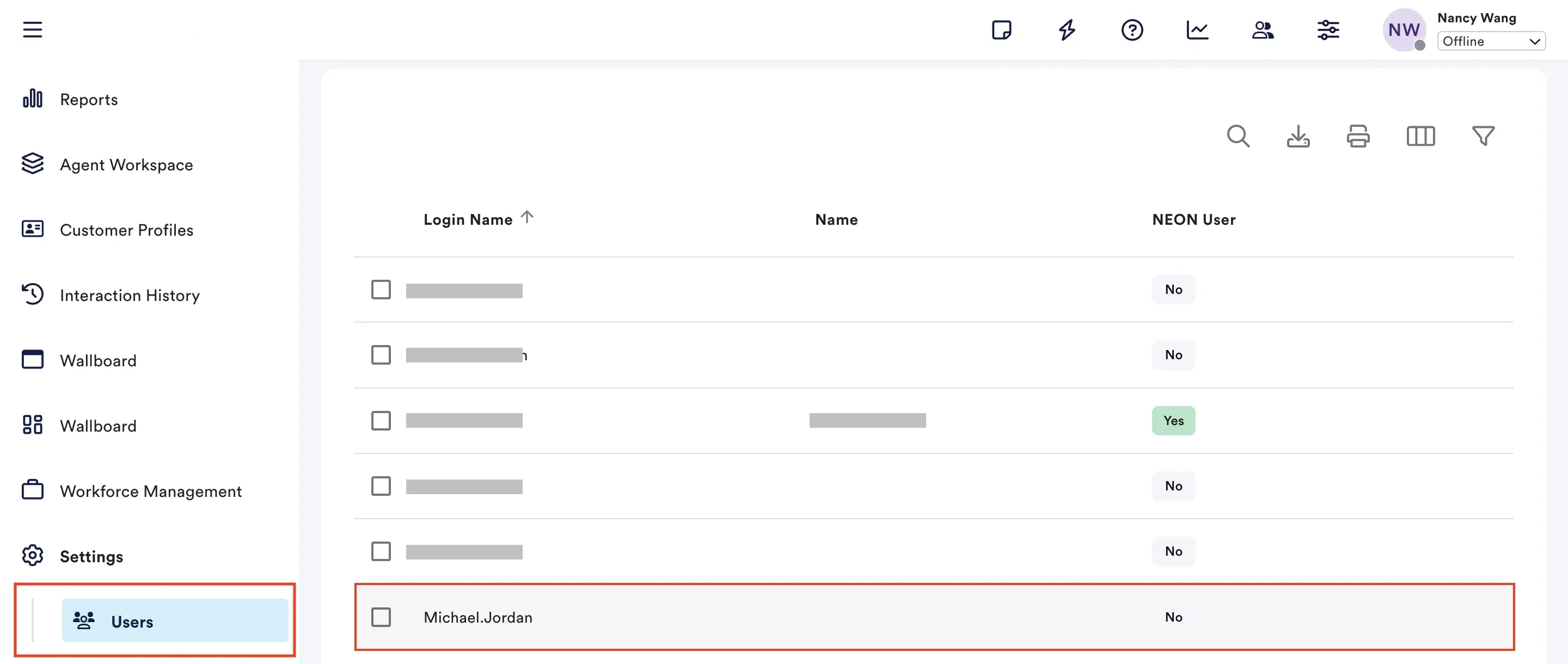Select the Users settings item
Screen dimensions: 1568x664
(x=175, y=620)
